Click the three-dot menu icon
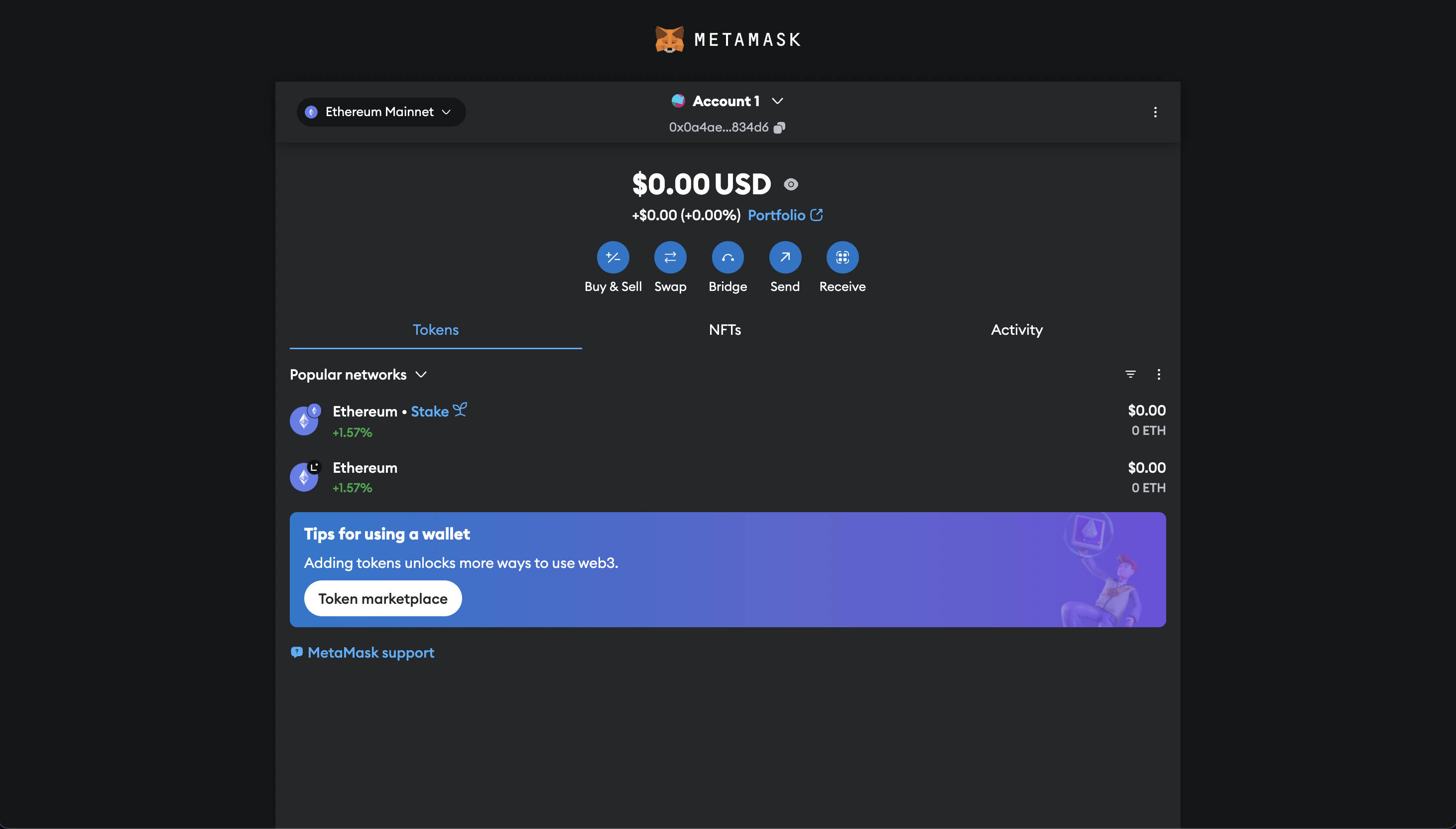Viewport: 1456px width, 829px height. (1155, 112)
